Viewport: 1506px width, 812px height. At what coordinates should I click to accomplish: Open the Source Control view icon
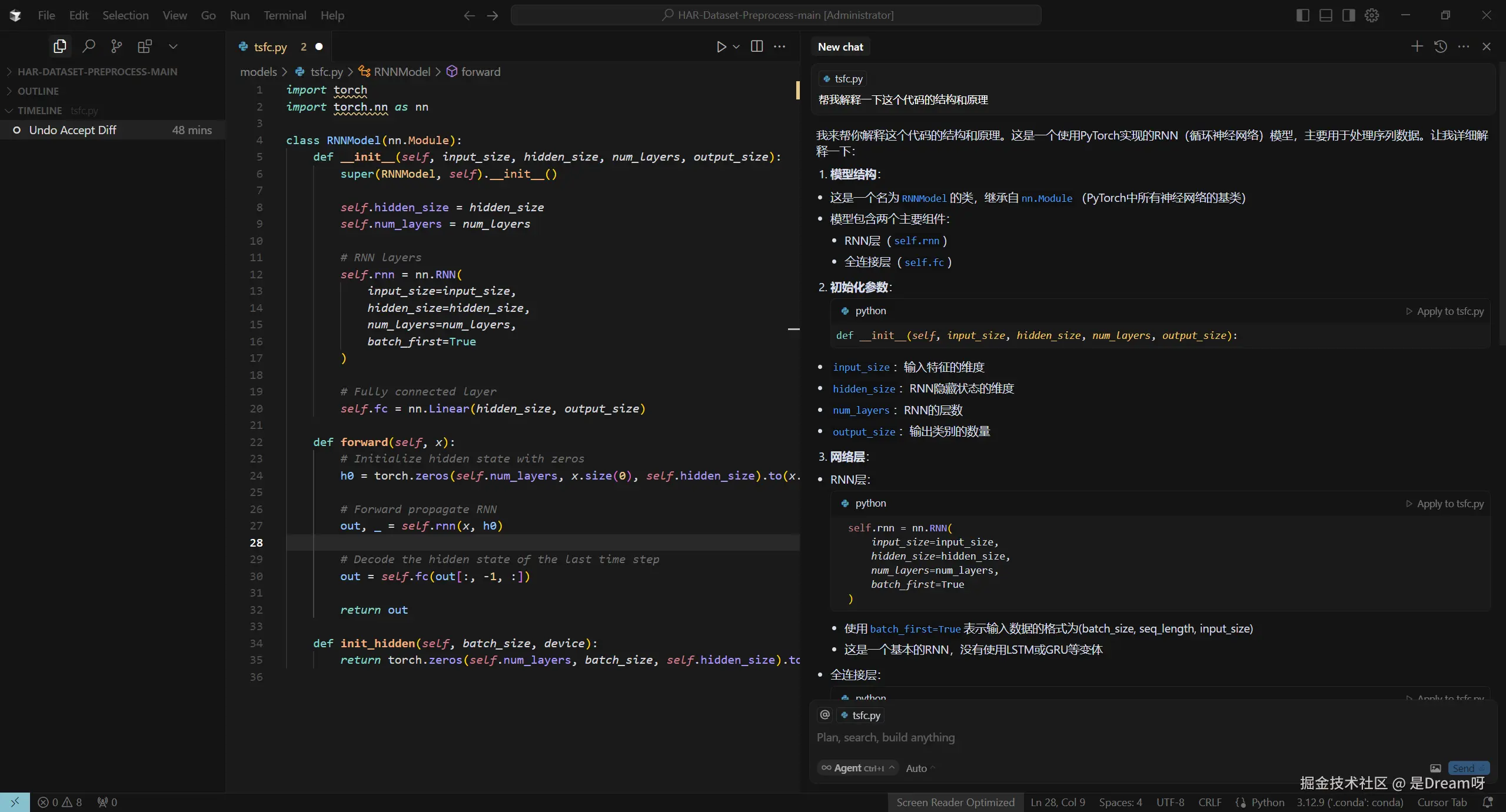point(117,46)
